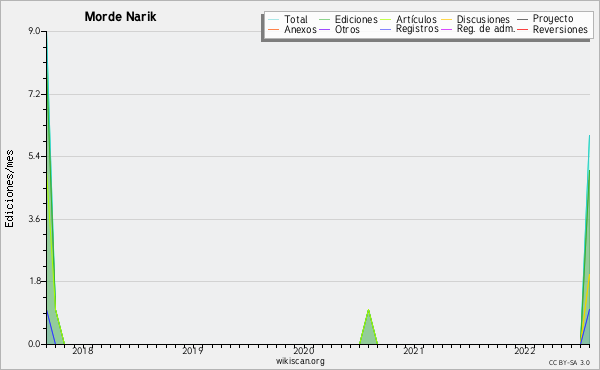Click the red Reversiones line swatch
Image resolution: width=600 pixels, height=370 pixels.
pos(522,29)
